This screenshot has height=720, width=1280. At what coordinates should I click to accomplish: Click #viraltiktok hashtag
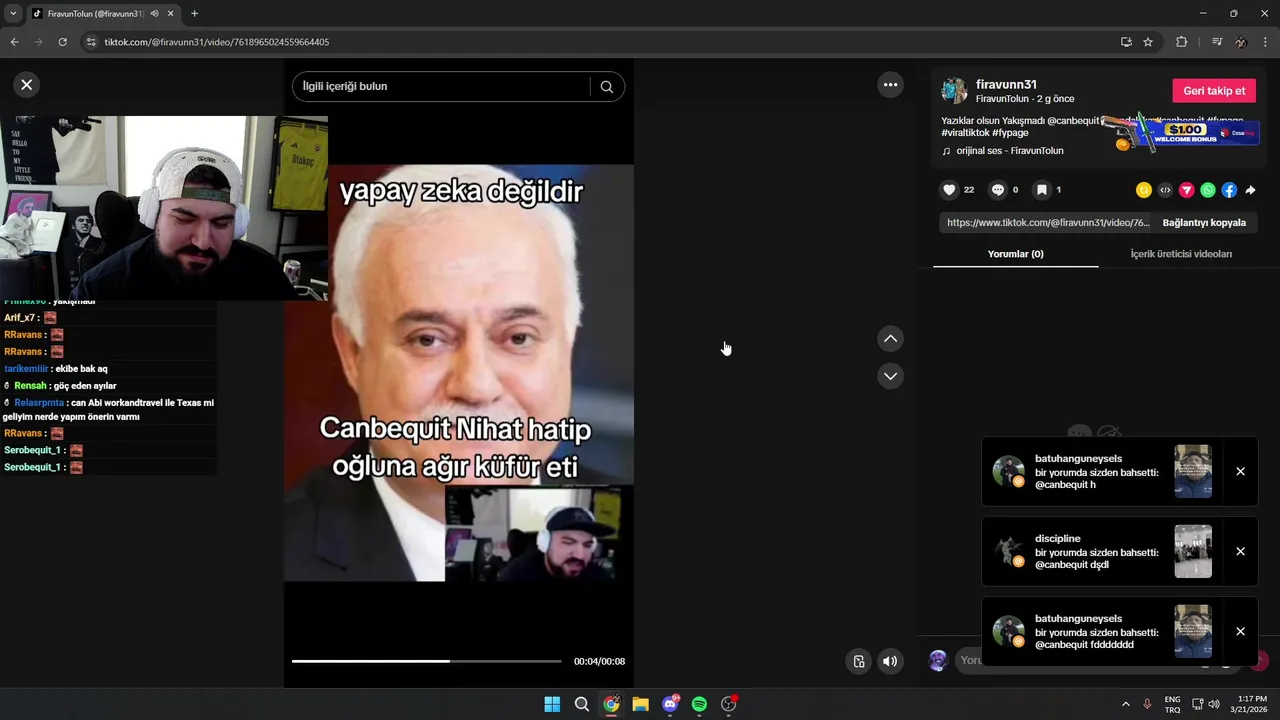(x=965, y=133)
